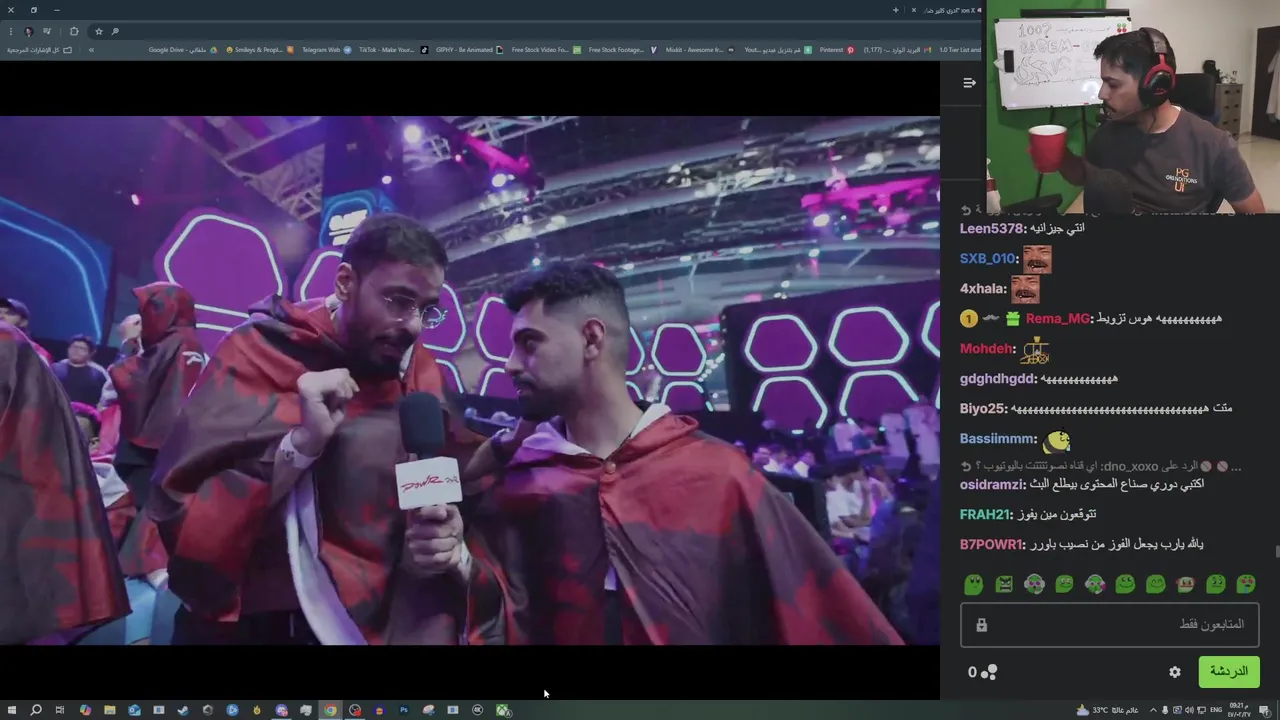Click the reply reference to dno_xoxo
The image size is (1280, 720).
click(x=1100, y=466)
